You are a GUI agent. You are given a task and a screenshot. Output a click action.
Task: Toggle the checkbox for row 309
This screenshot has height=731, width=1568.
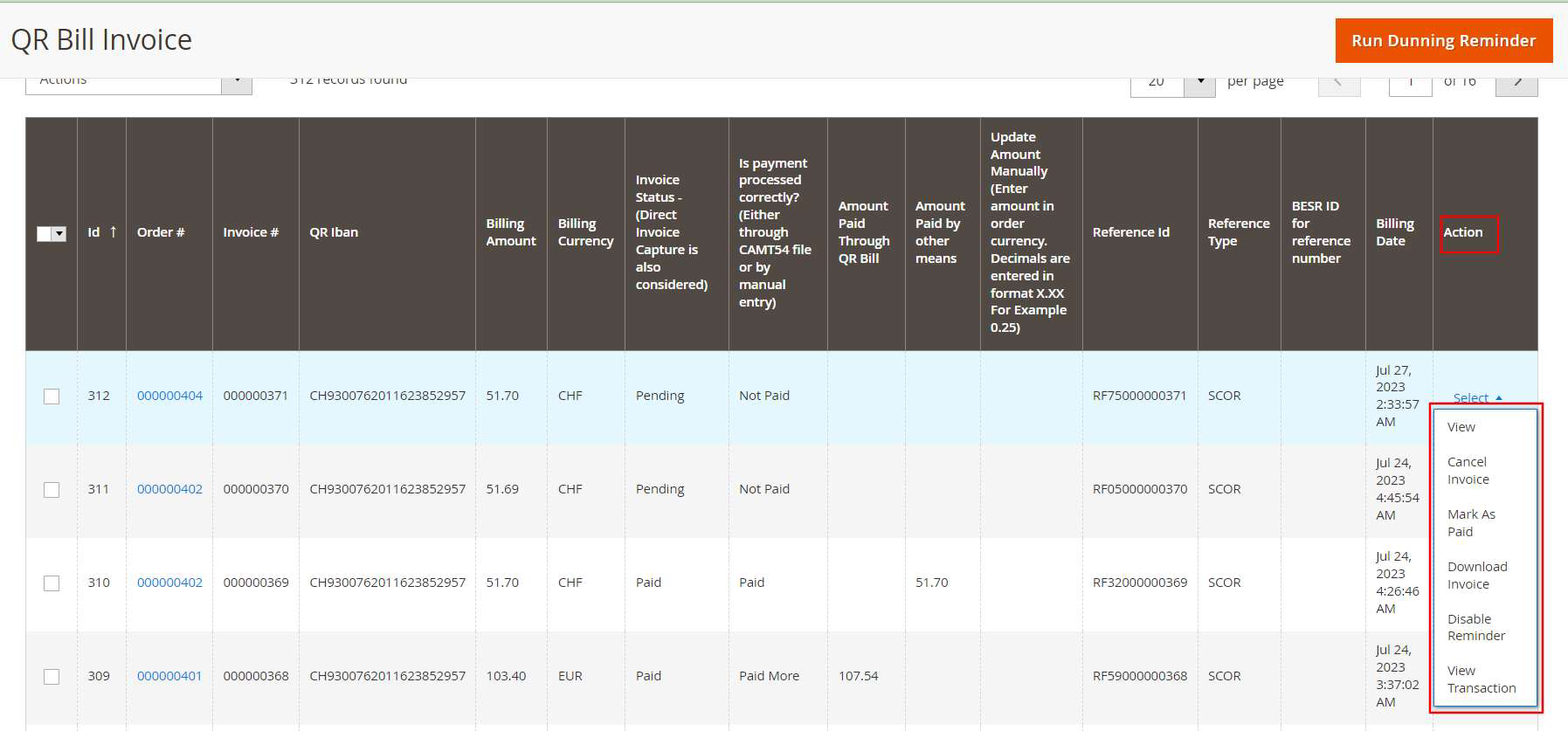52,677
